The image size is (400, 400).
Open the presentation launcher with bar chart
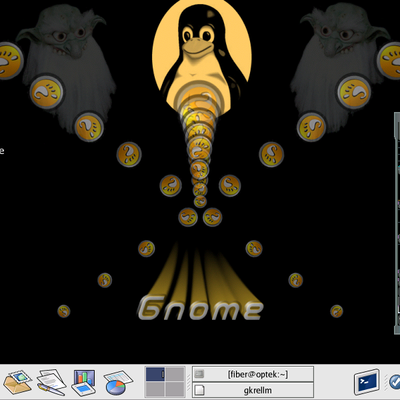pos(84,382)
